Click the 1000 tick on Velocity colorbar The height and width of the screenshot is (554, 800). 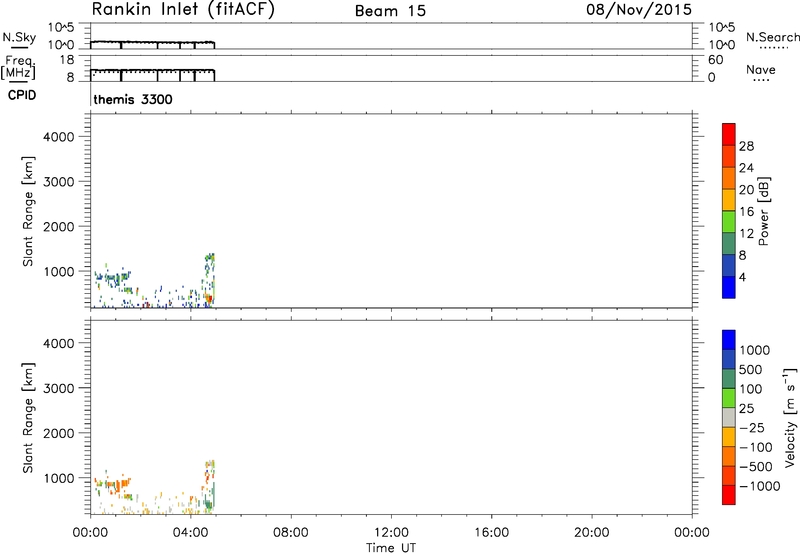pos(755,350)
